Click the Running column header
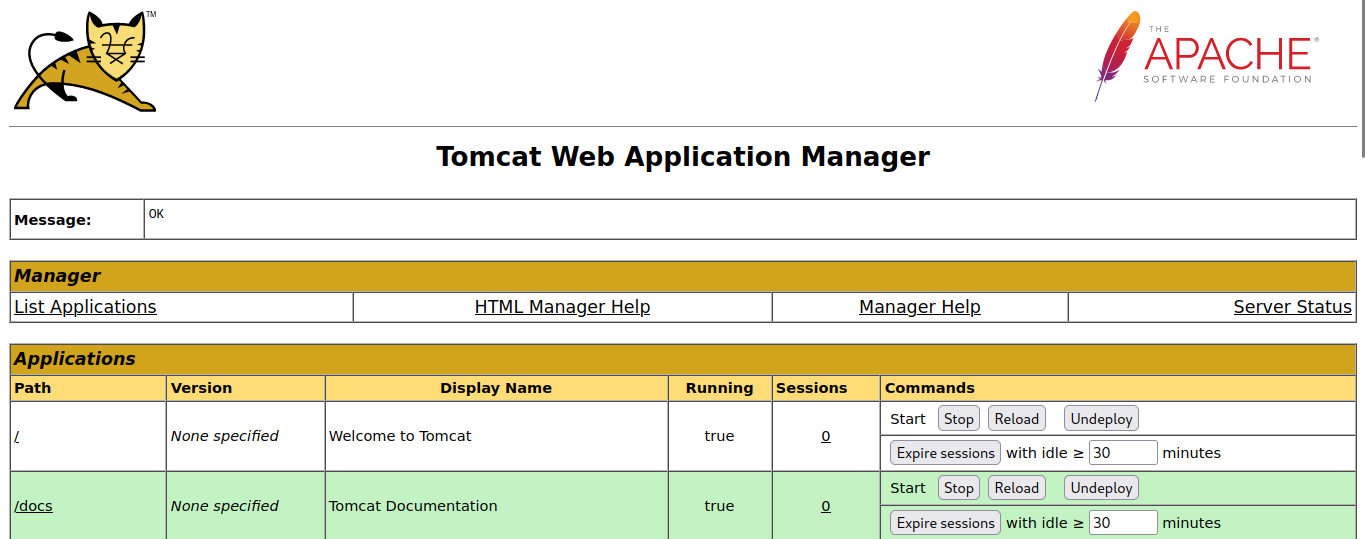The width and height of the screenshot is (1365, 539). click(x=719, y=388)
